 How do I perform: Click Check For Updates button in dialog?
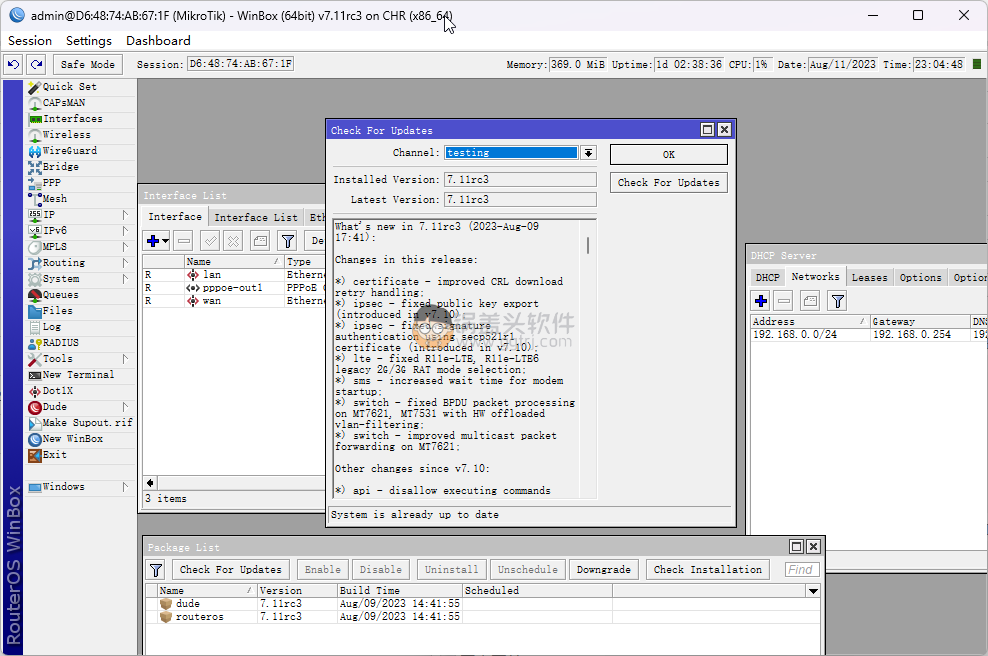(x=669, y=183)
